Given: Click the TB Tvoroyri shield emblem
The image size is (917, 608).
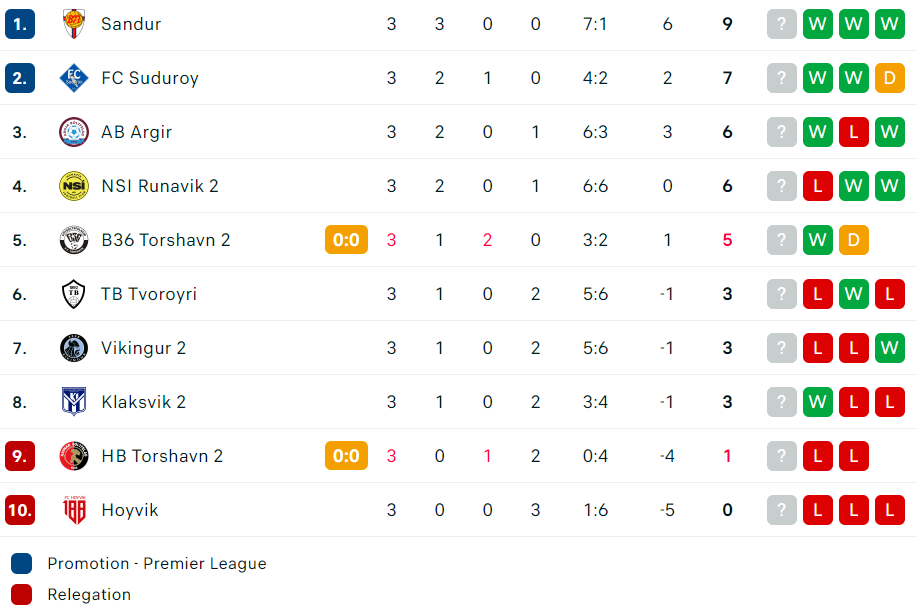Looking at the screenshot, I should (x=74, y=294).
